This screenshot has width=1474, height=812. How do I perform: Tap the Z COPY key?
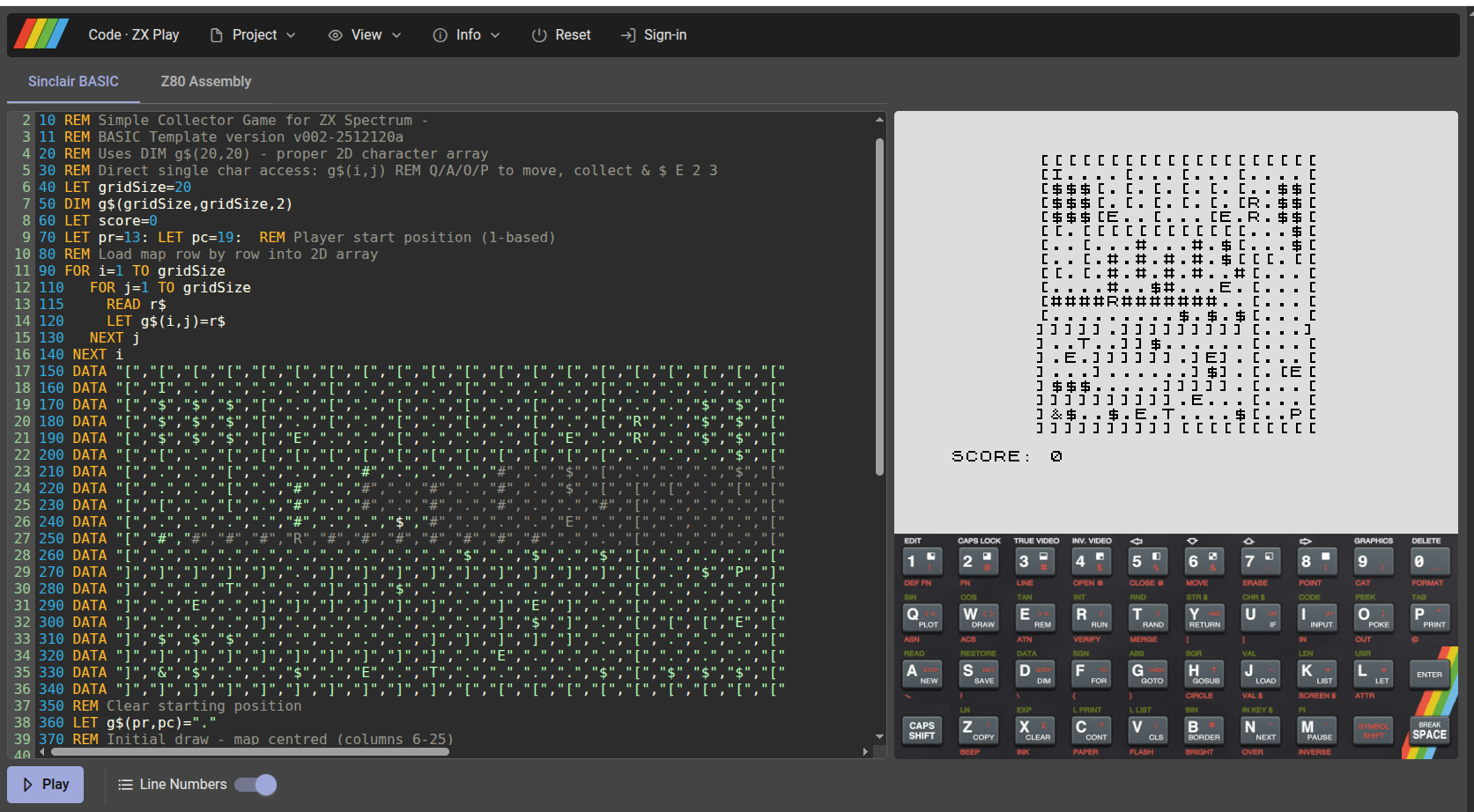click(x=979, y=730)
